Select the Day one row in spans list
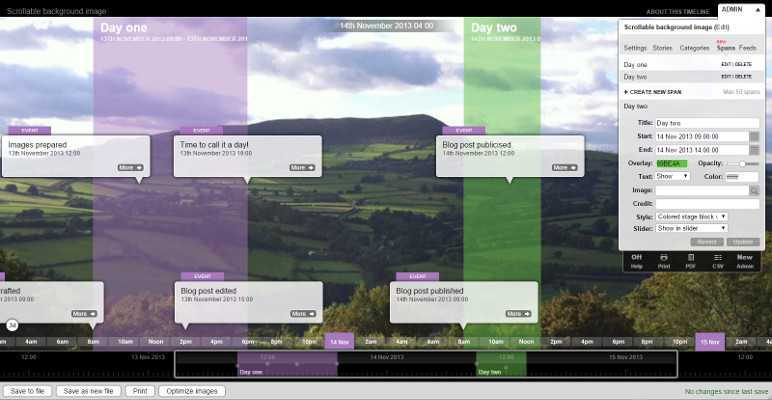Viewport: 772px width, 400px height. click(691, 65)
